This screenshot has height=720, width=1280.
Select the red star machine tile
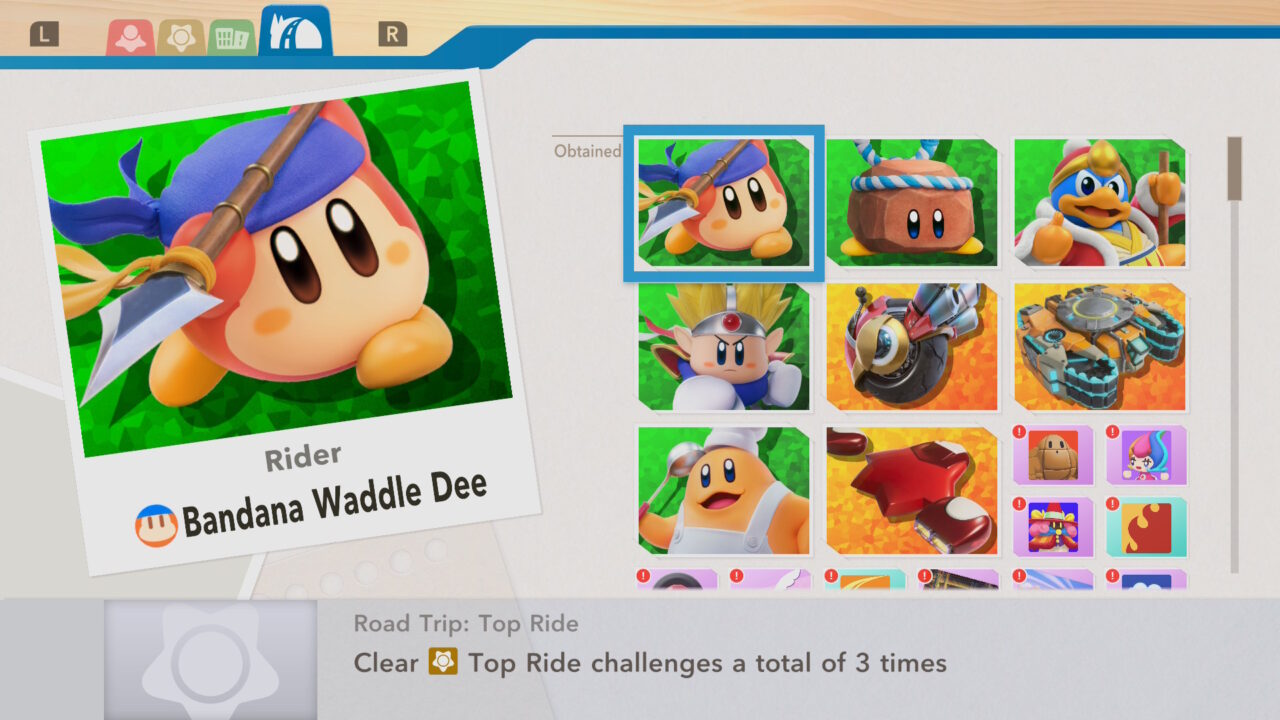pyautogui.click(x=912, y=491)
